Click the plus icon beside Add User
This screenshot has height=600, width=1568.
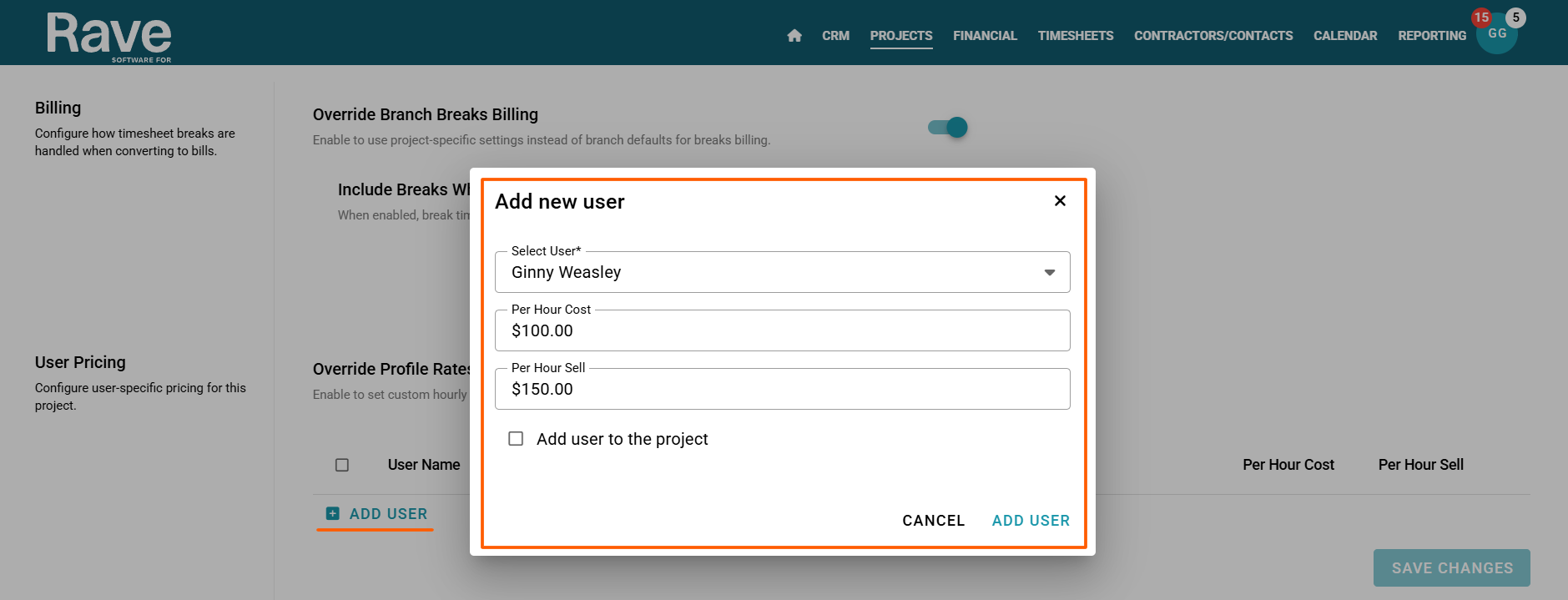[333, 514]
